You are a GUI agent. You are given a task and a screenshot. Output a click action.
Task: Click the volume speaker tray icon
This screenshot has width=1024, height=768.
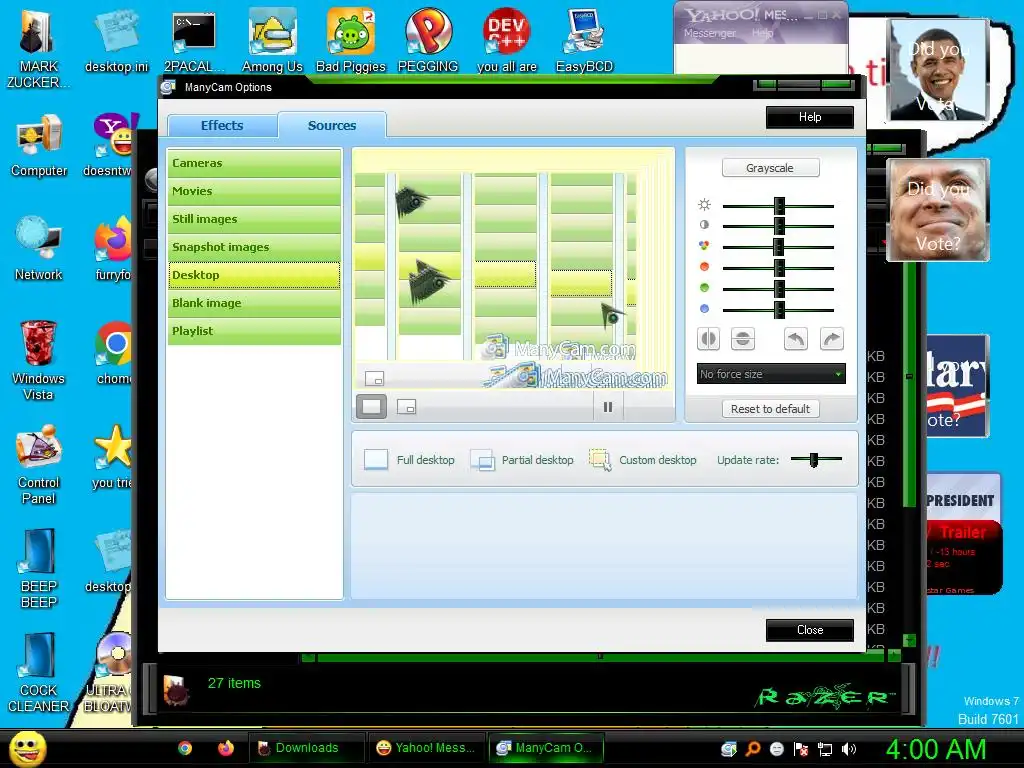(849, 749)
